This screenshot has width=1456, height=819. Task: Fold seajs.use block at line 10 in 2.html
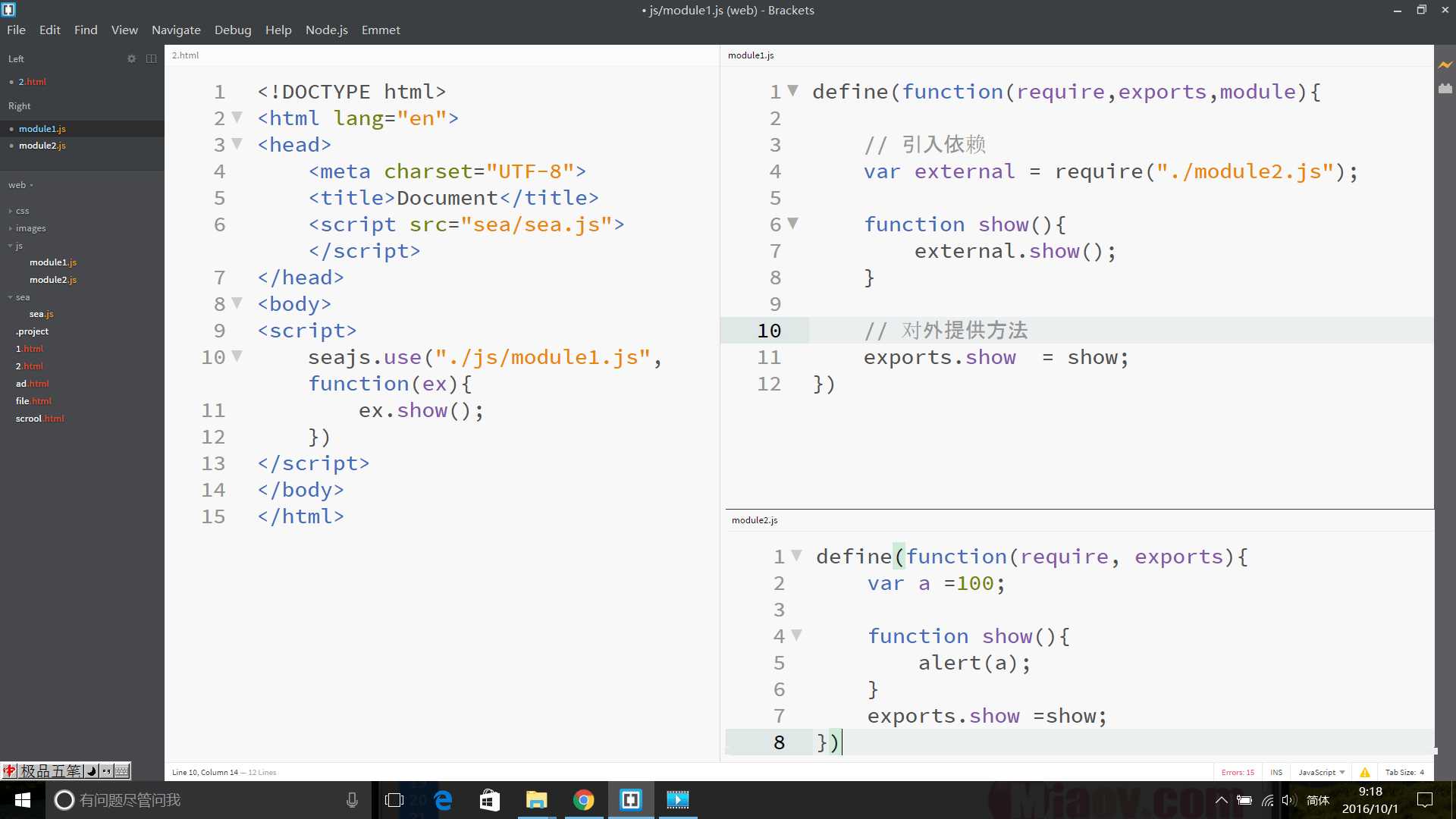237,356
